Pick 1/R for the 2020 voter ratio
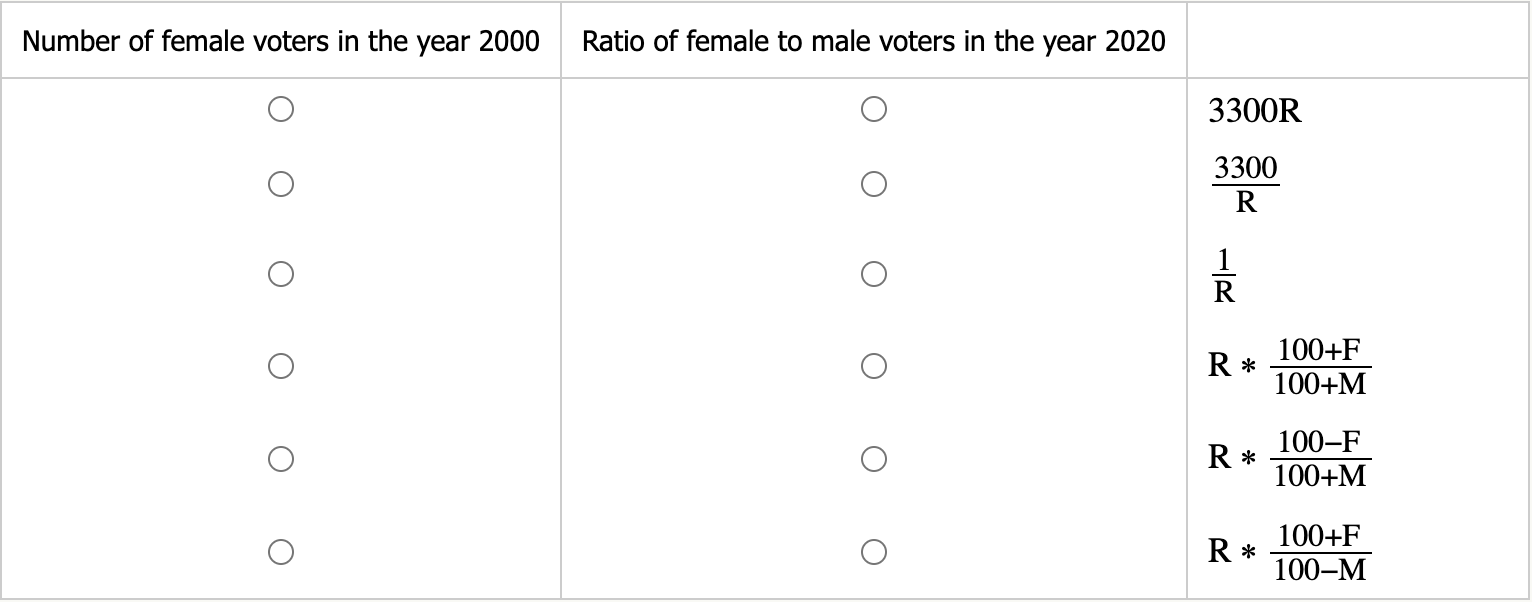 (x=873, y=273)
